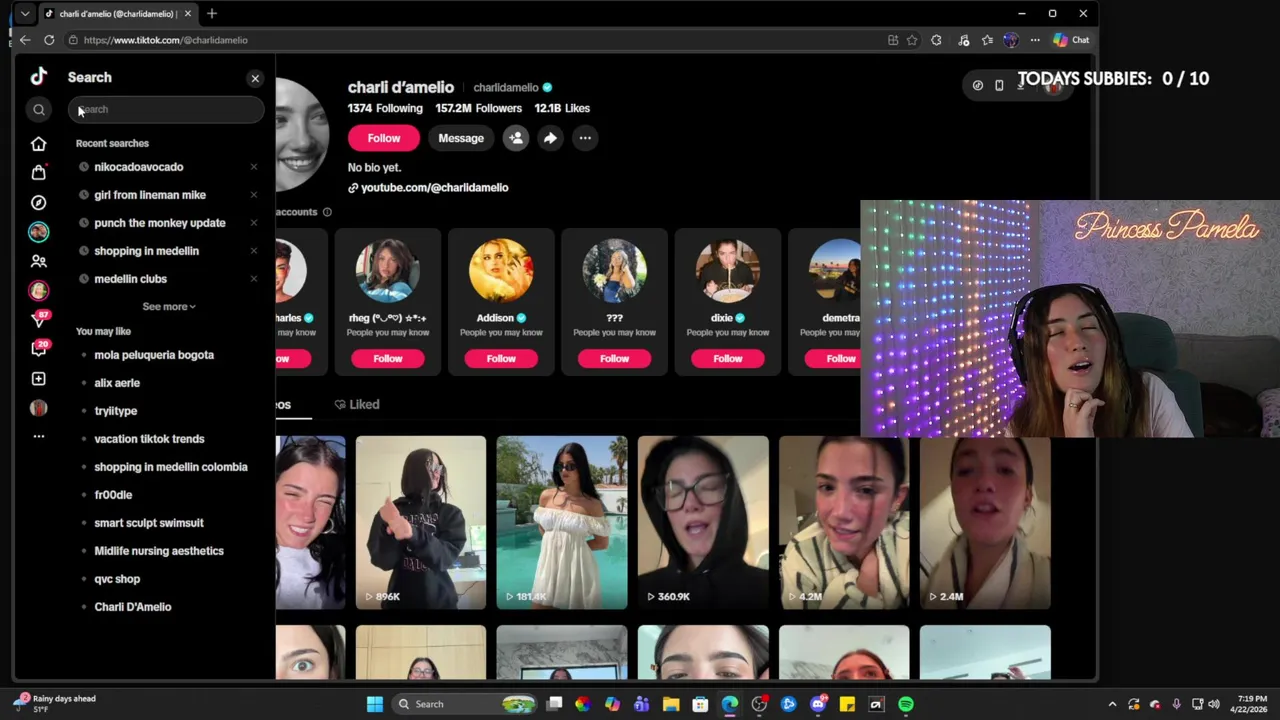Follow charli d'amelio with the pink button

[384, 138]
